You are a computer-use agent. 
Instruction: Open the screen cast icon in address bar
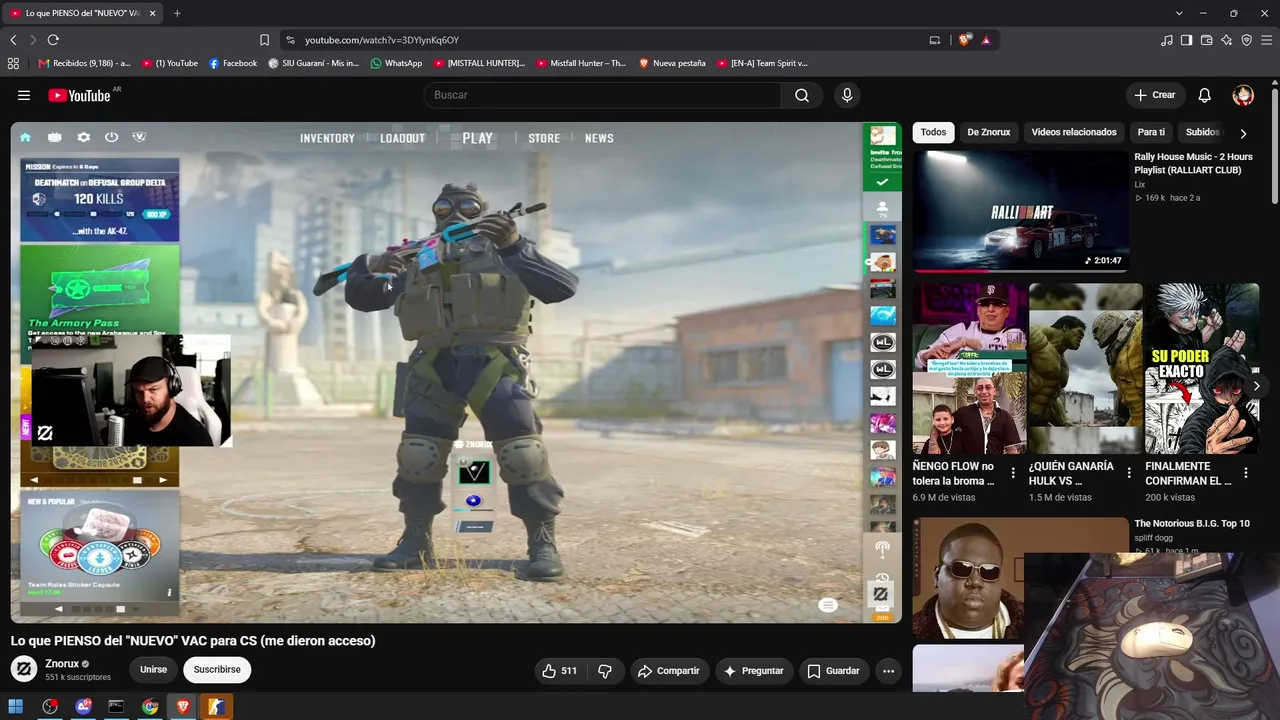tap(935, 40)
